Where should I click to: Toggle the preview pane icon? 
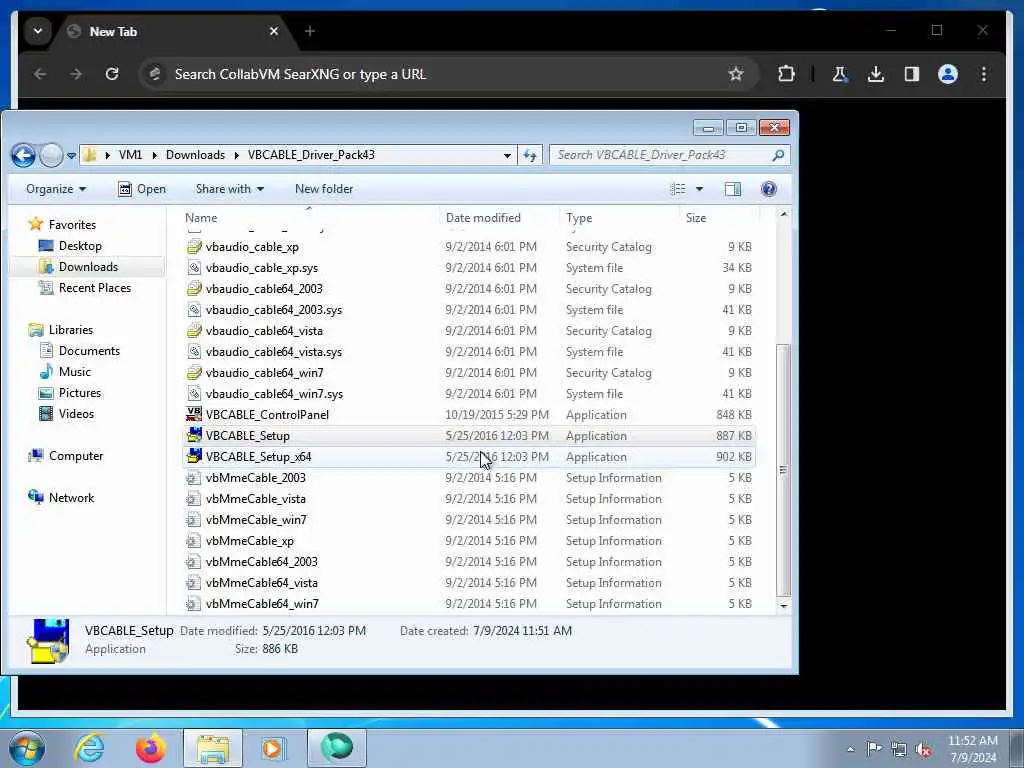tap(733, 189)
